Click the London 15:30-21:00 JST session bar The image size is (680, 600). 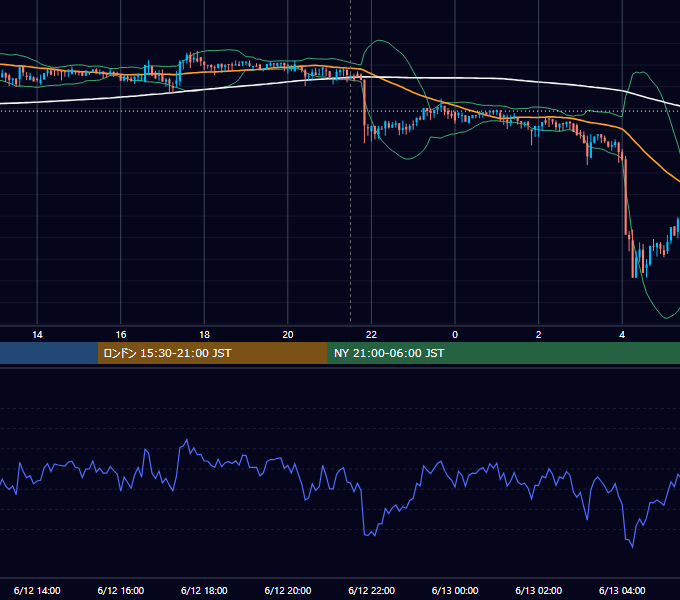point(212,353)
